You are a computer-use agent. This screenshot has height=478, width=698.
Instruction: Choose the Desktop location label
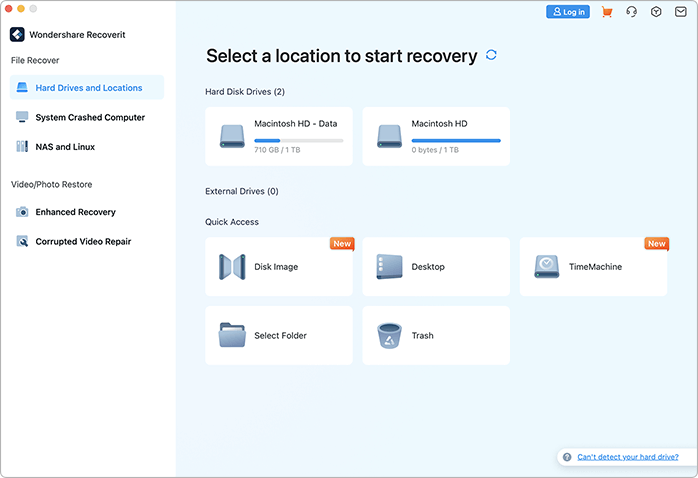(428, 267)
